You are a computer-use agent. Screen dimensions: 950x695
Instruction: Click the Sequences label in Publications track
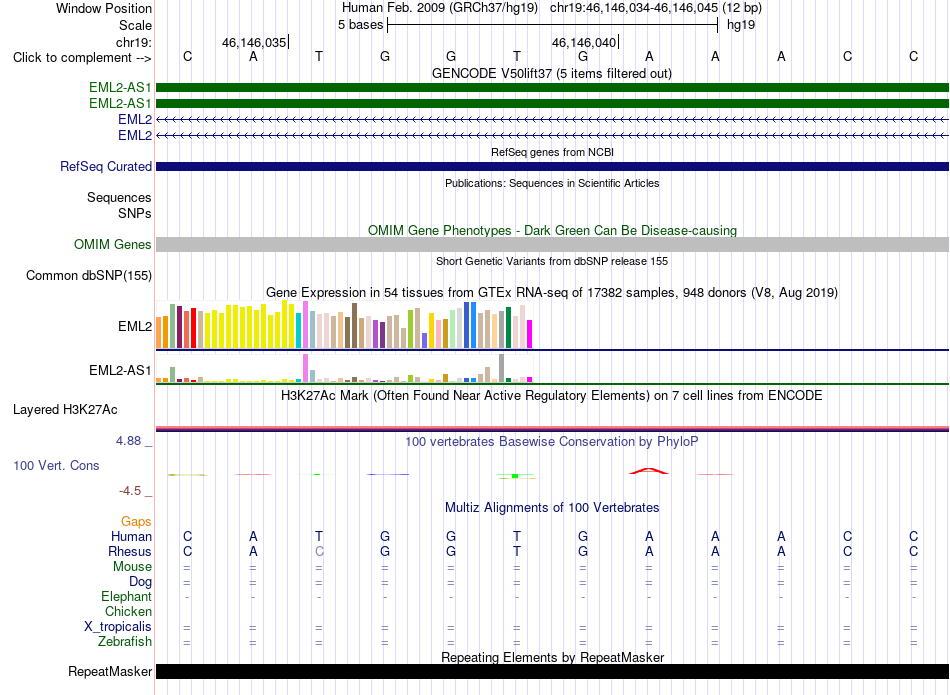[119, 198]
